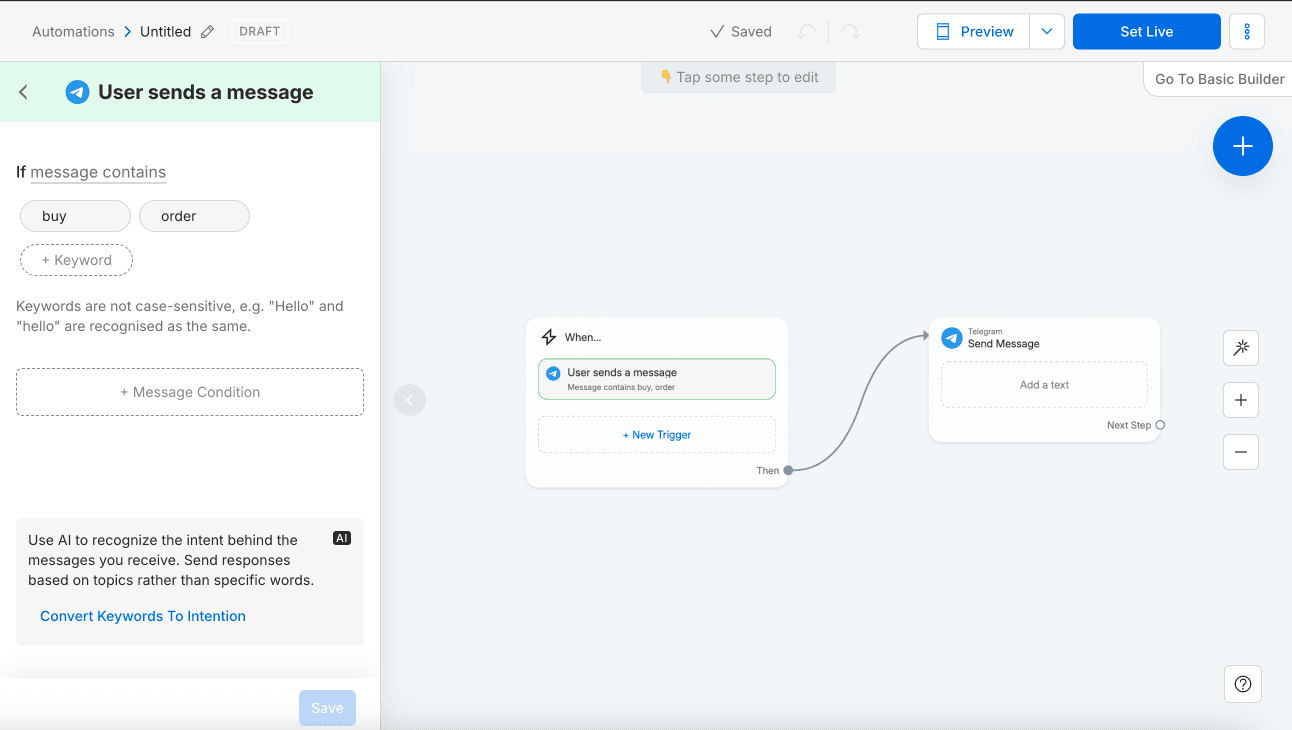This screenshot has width=1292, height=730.
Task: Zoom in the canvas with plus button
Action: 1241,400
